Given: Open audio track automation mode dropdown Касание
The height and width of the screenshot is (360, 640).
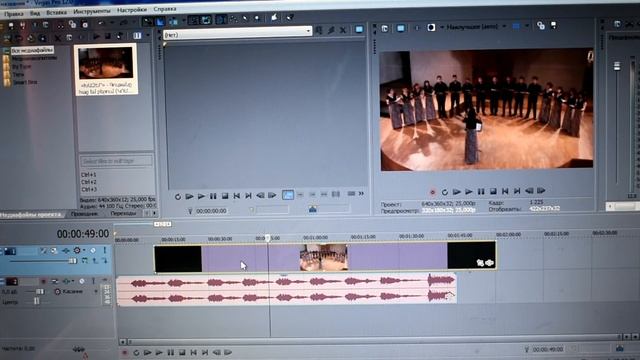Looking at the screenshot, I should tap(77, 291).
